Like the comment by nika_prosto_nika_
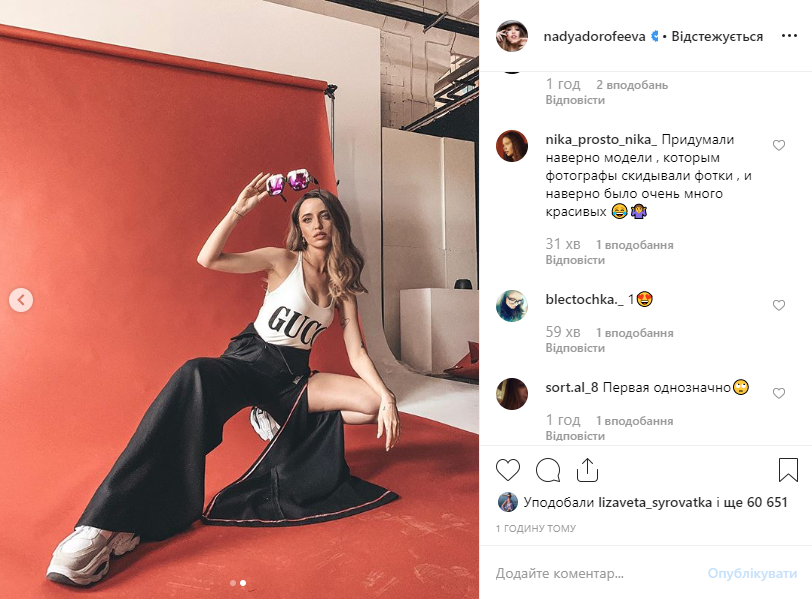The height and width of the screenshot is (599, 812). tap(779, 145)
